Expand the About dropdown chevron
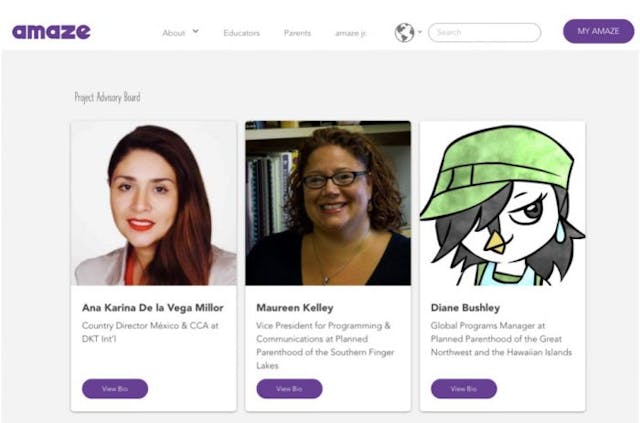640x423 pixels. click(x=196, y=31)
